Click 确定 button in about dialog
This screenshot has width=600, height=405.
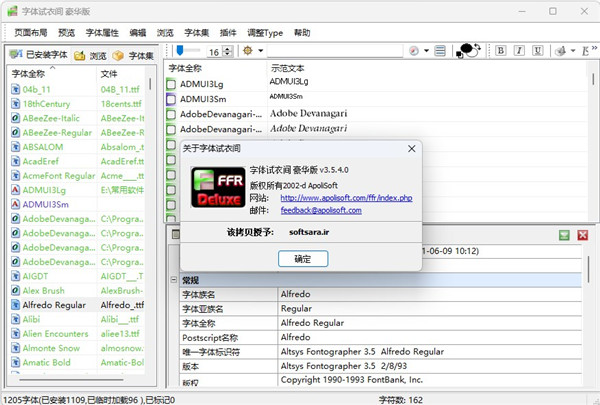tap(303, 259)
